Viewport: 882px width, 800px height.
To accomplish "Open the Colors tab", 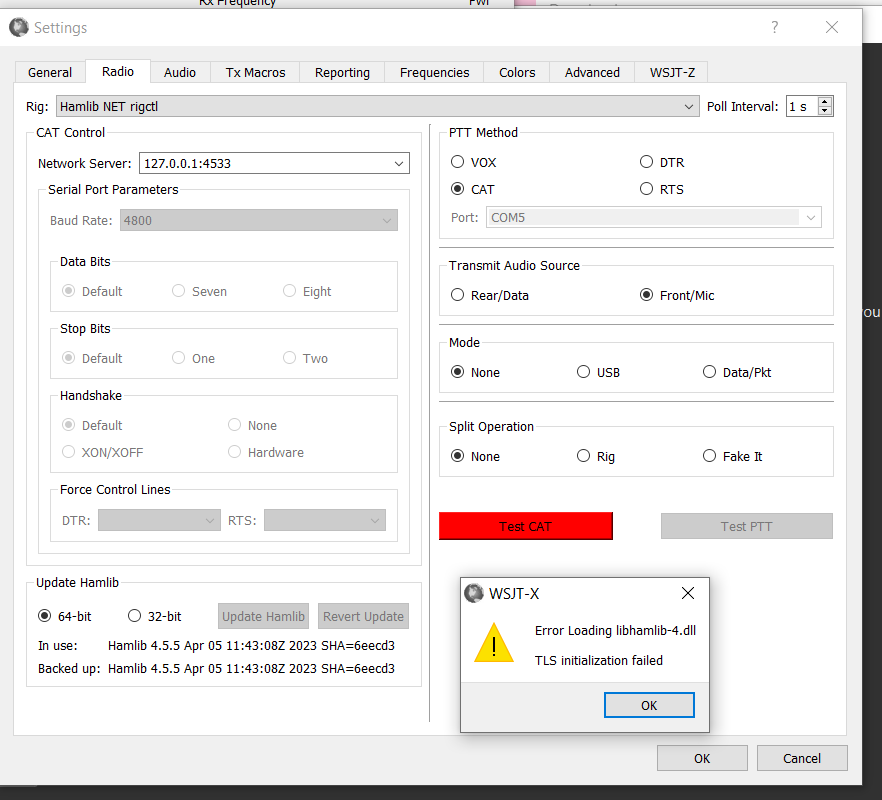I will click(x=517, y=73).
